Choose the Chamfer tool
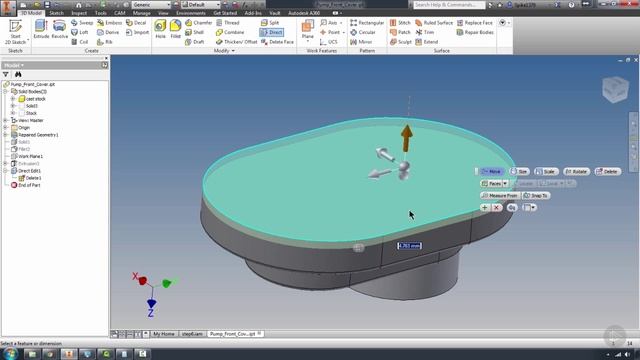Image resolution: width=640 pixels, height=360 pixels. pos(199,23)
